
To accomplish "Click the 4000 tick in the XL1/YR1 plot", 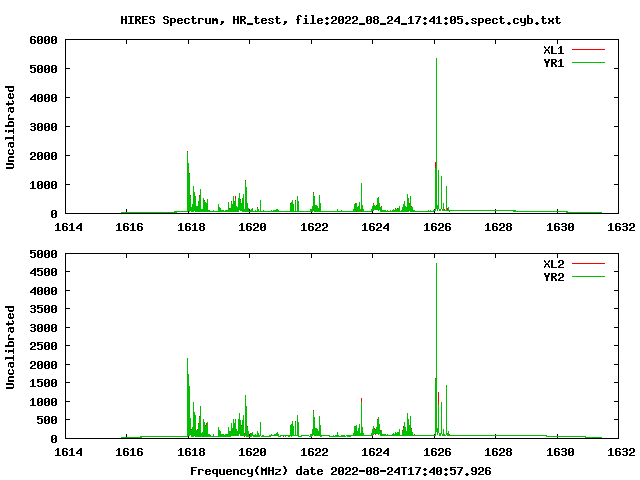I will click(x=43, y=98).
